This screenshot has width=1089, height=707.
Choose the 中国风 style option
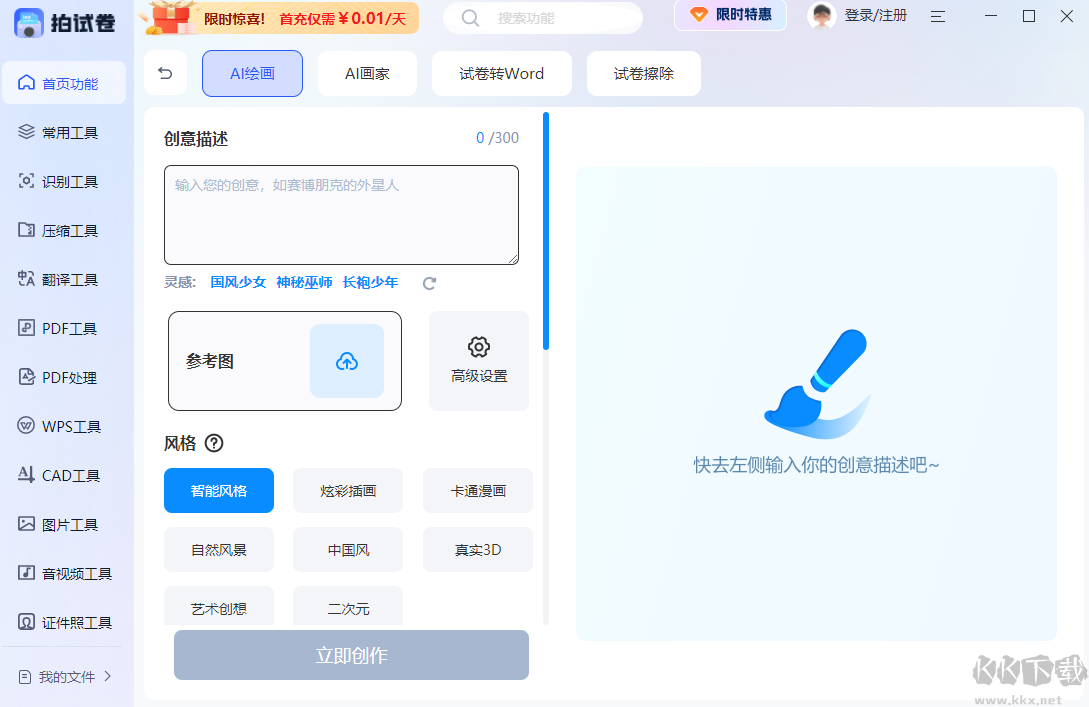347,549
